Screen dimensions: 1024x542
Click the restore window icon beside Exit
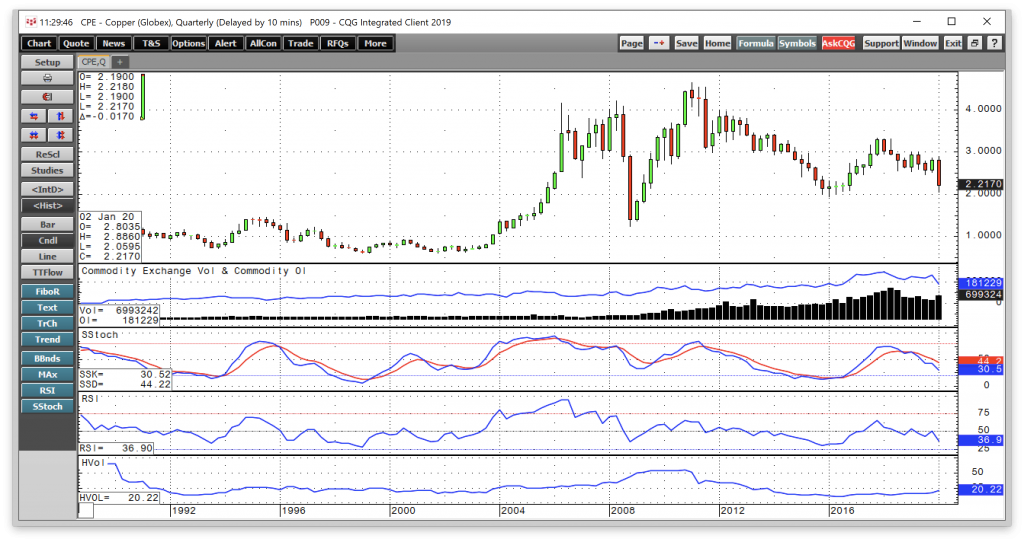[x=973, y=43]
